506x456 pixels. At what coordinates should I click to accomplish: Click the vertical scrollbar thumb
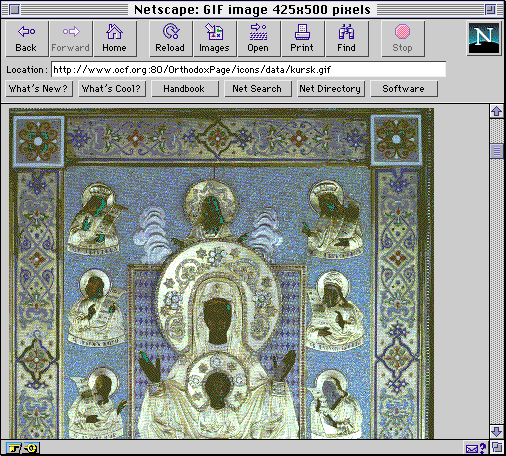point(496,151)
